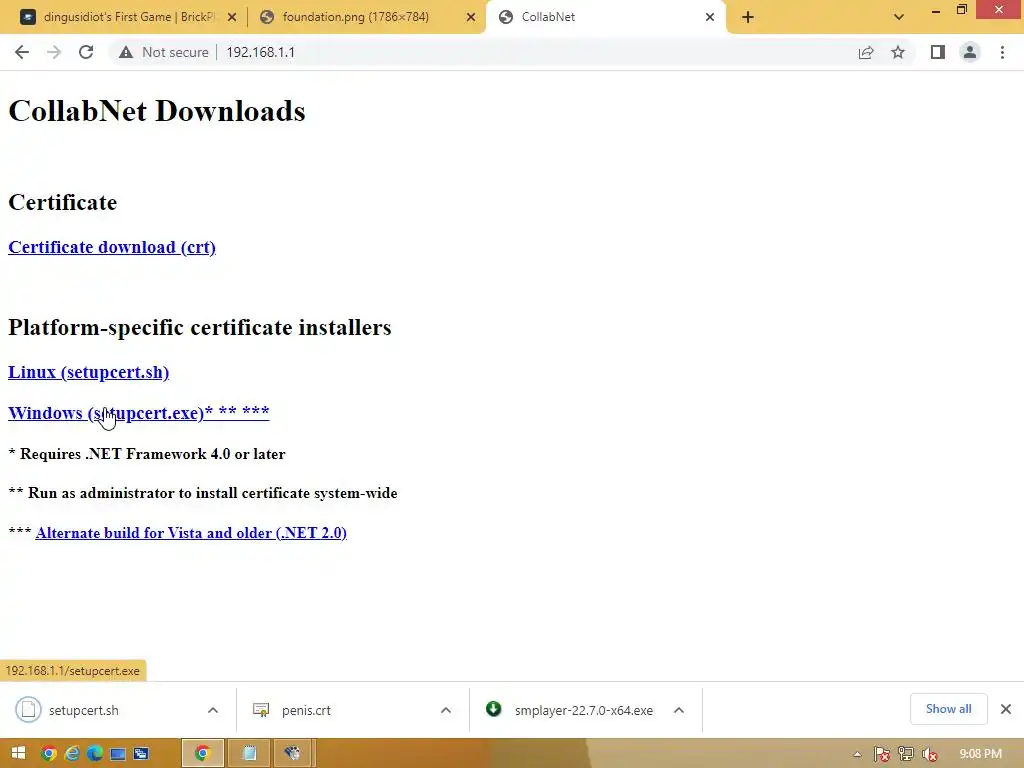Launch Microsoft Edge from taskbar

[95, 754]
